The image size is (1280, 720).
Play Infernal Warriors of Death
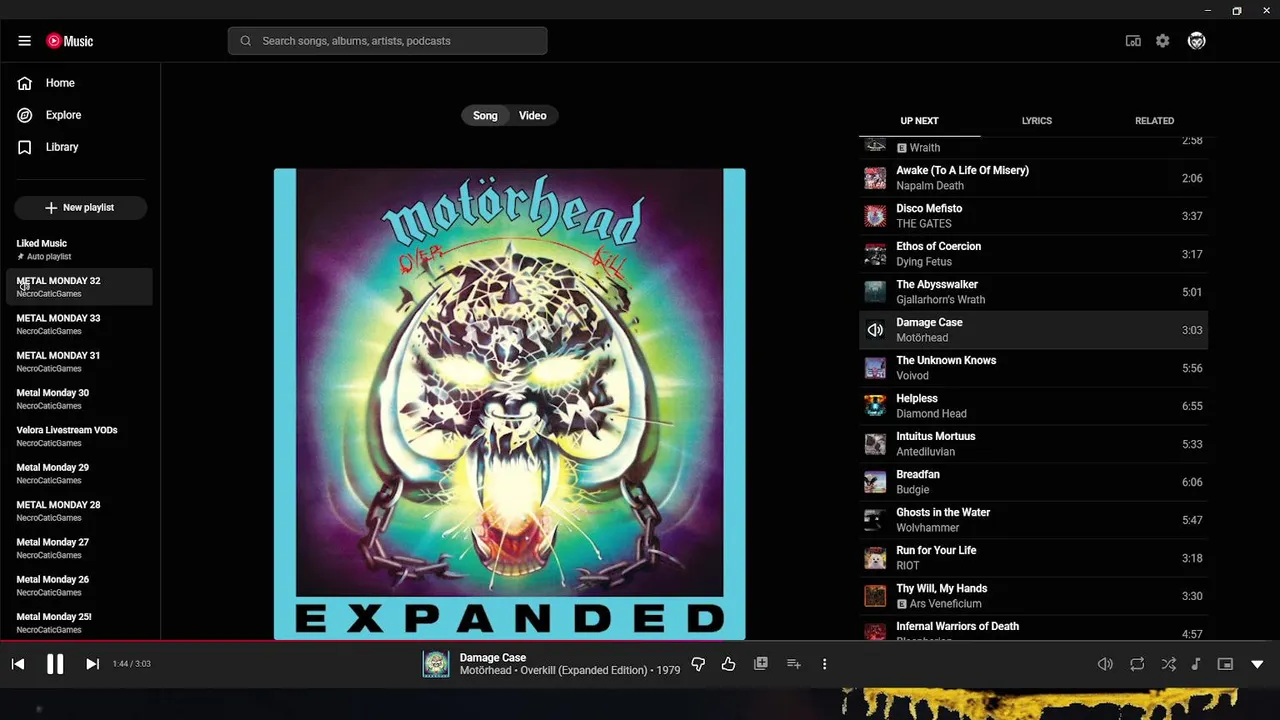[1034, 630]
